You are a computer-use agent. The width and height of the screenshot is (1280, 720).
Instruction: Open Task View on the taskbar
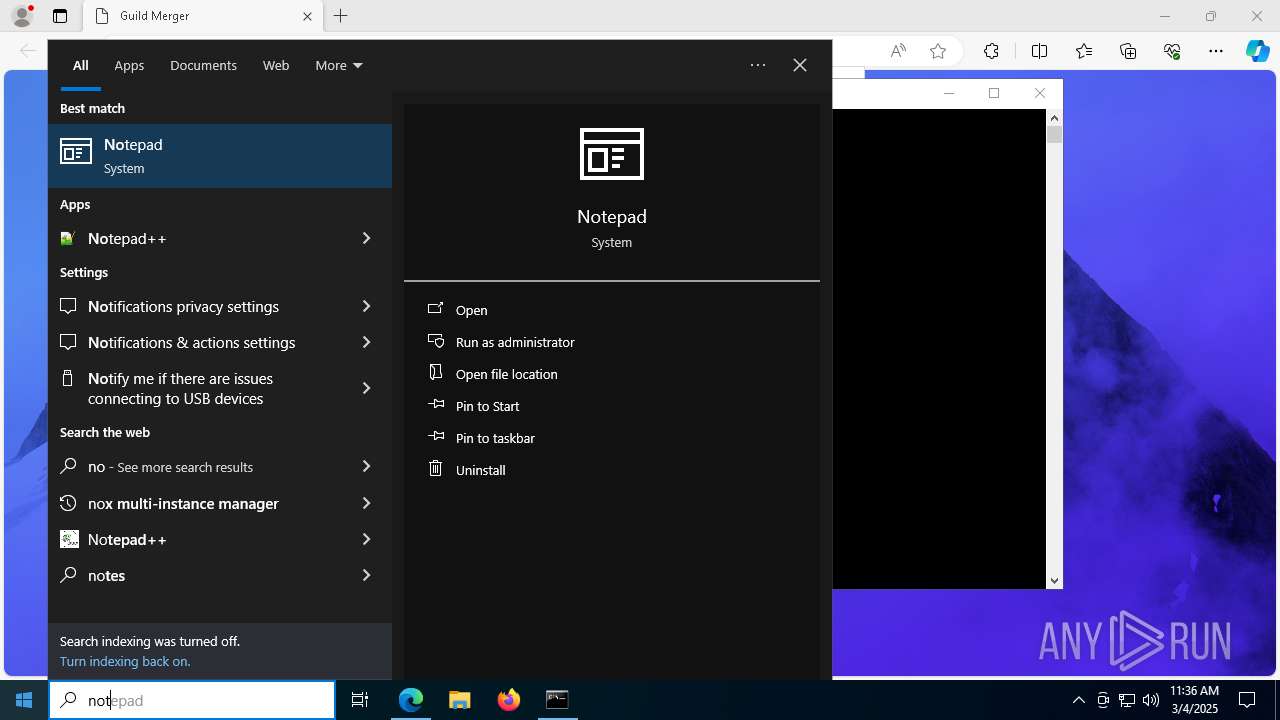[360, 700]
